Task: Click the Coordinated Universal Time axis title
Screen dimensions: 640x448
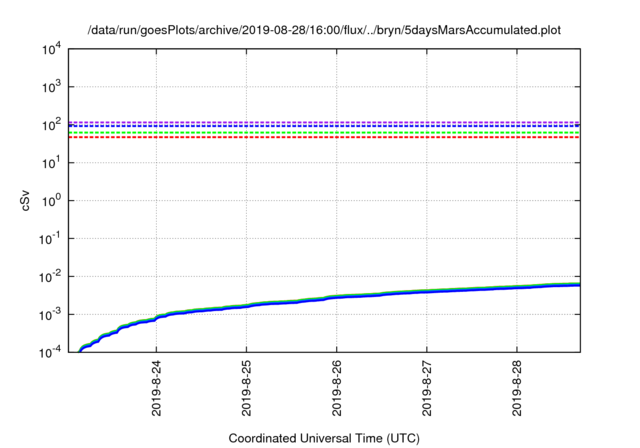Action: click(324, 438)
